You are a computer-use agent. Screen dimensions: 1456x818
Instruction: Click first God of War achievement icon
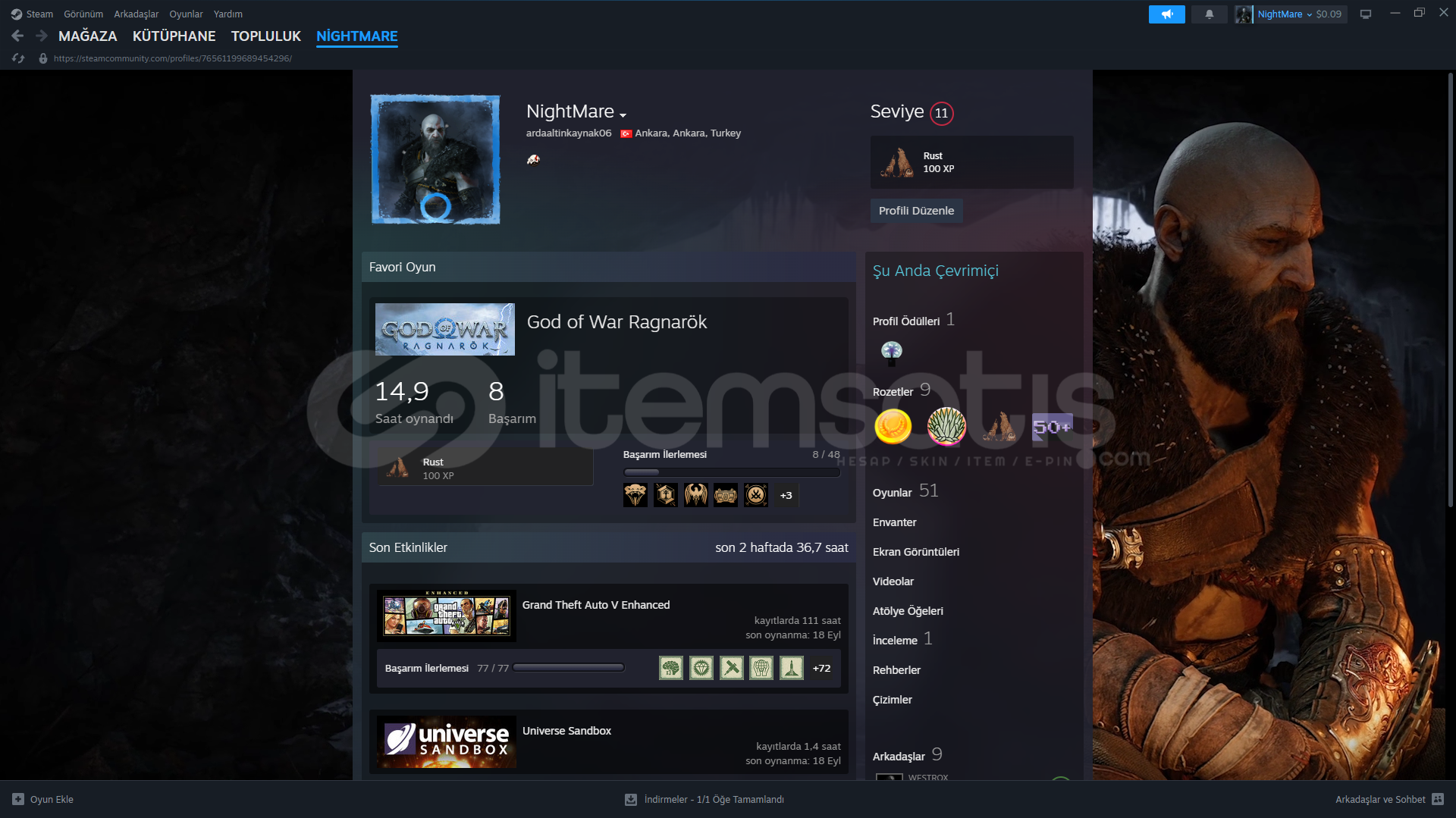coord(635,495)
